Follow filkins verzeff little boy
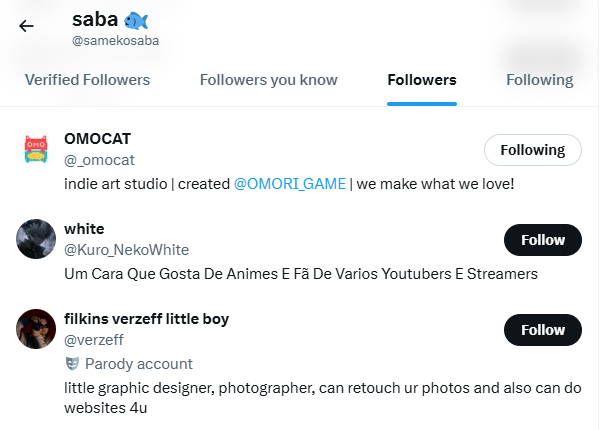Image resolution: width=601 pixels, height=430 pixels. click(x=543, y=330)
